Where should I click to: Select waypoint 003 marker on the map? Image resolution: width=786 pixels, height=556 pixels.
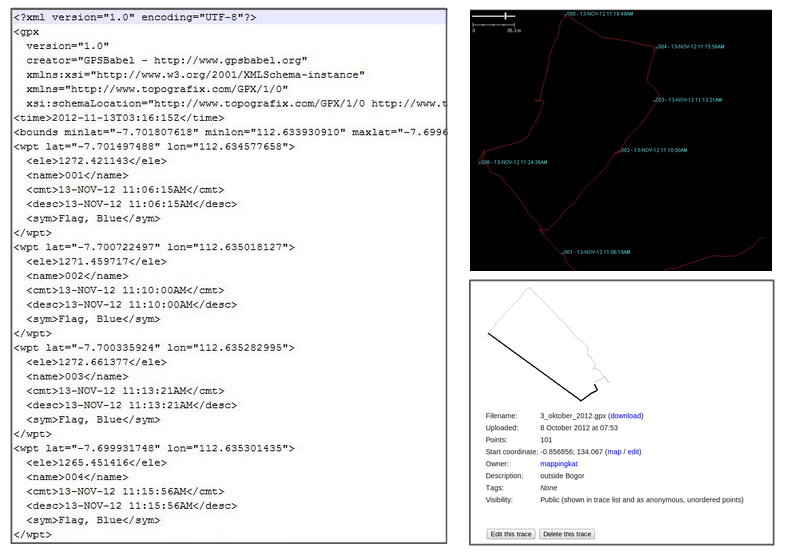click(688, 100)
